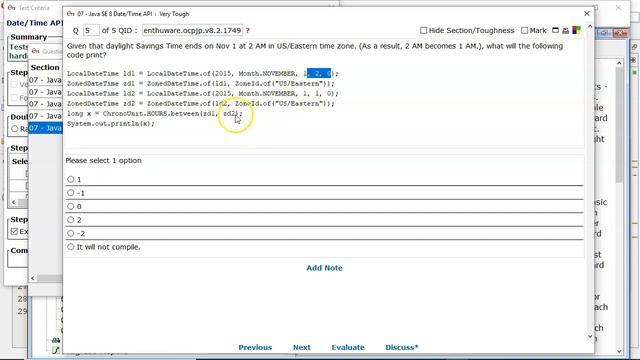
Task: Open the color scheme icon
Action: pyautogui.click(x=576, y=30)
